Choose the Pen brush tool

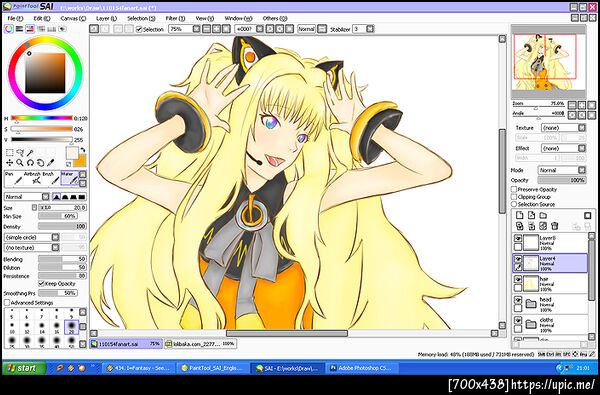click(13, 178)
